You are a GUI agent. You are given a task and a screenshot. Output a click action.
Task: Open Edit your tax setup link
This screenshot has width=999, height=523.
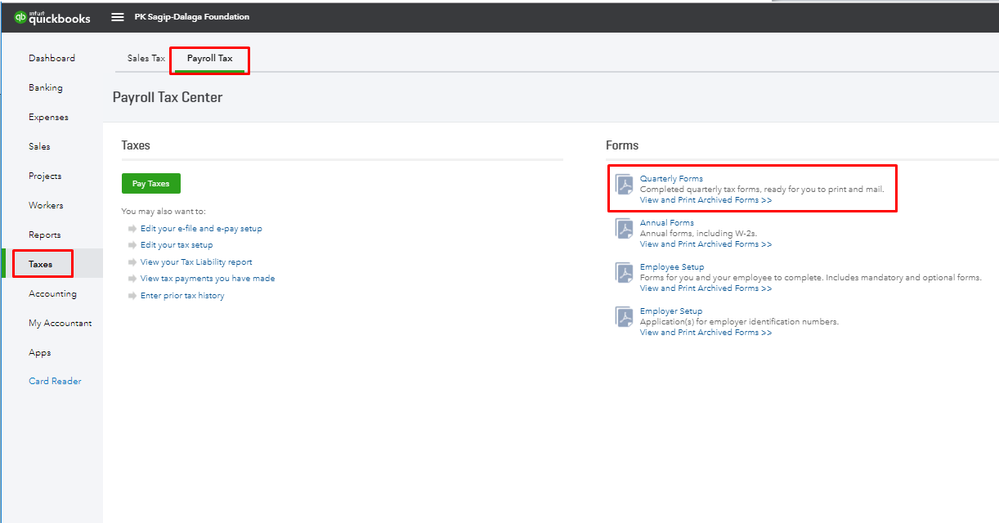click(176, 245)
